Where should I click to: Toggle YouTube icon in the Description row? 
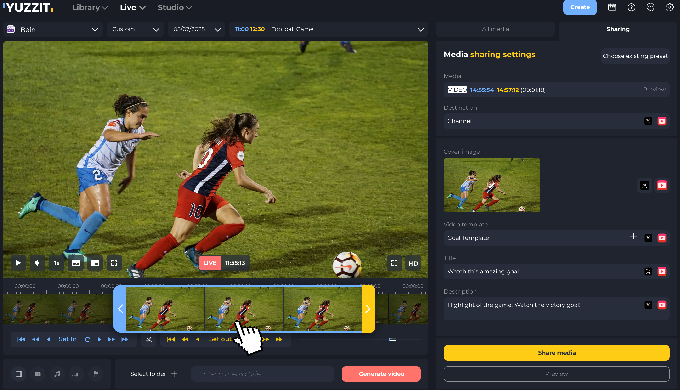(662, 305)
